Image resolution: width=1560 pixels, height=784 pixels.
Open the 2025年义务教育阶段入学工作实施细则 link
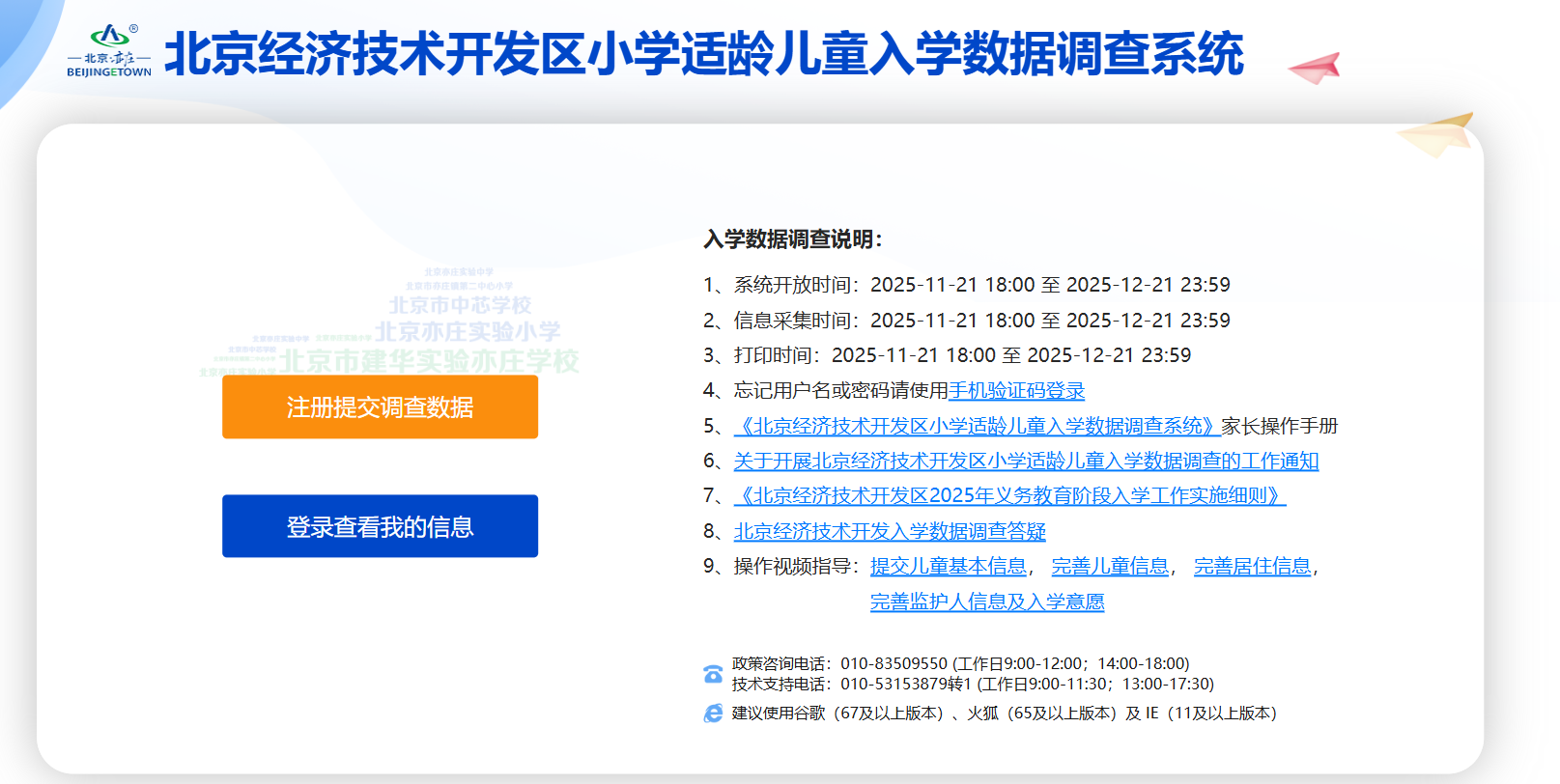(1009, 496)
